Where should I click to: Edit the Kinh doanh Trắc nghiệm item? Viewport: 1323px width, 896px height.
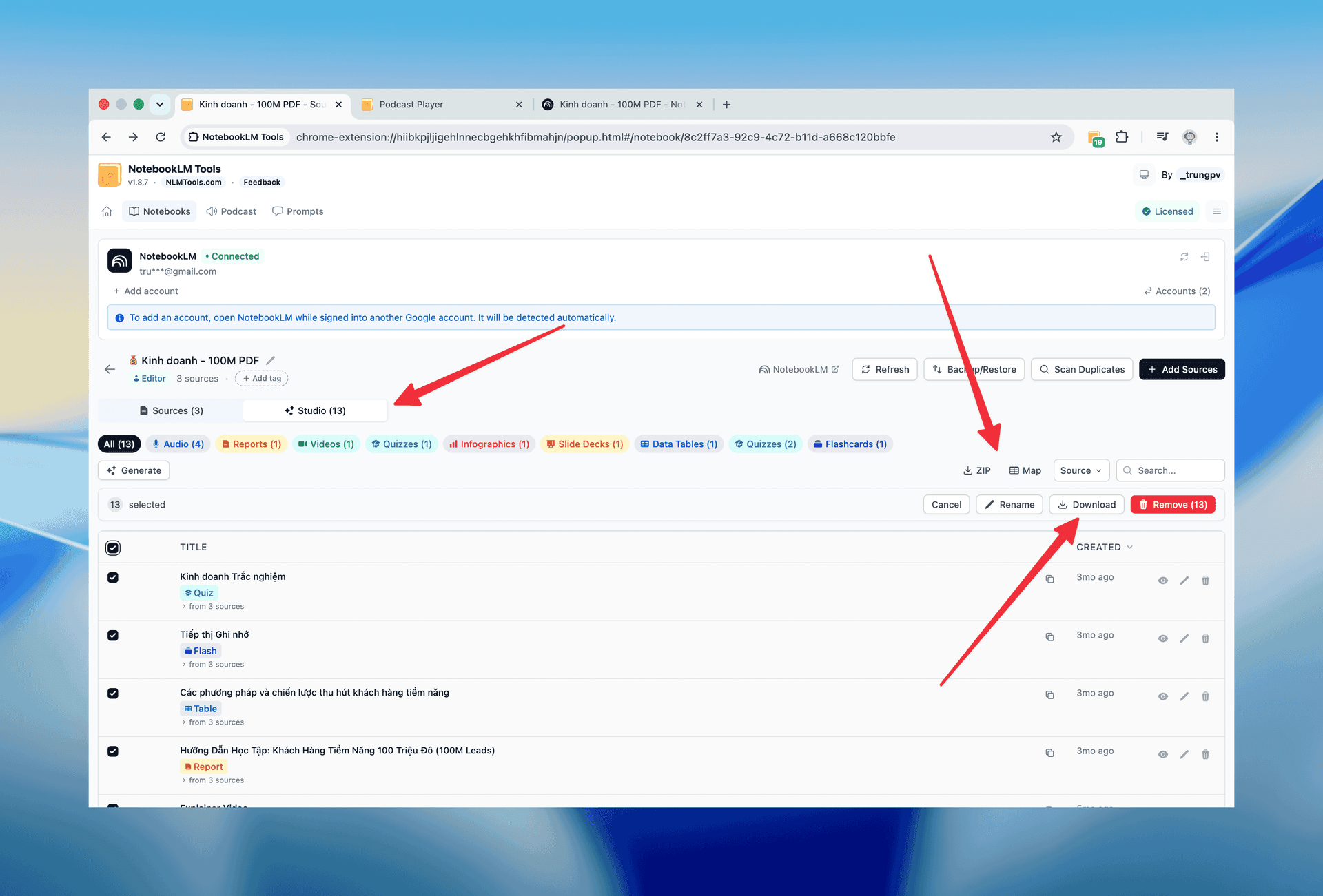click(1184, 581)
